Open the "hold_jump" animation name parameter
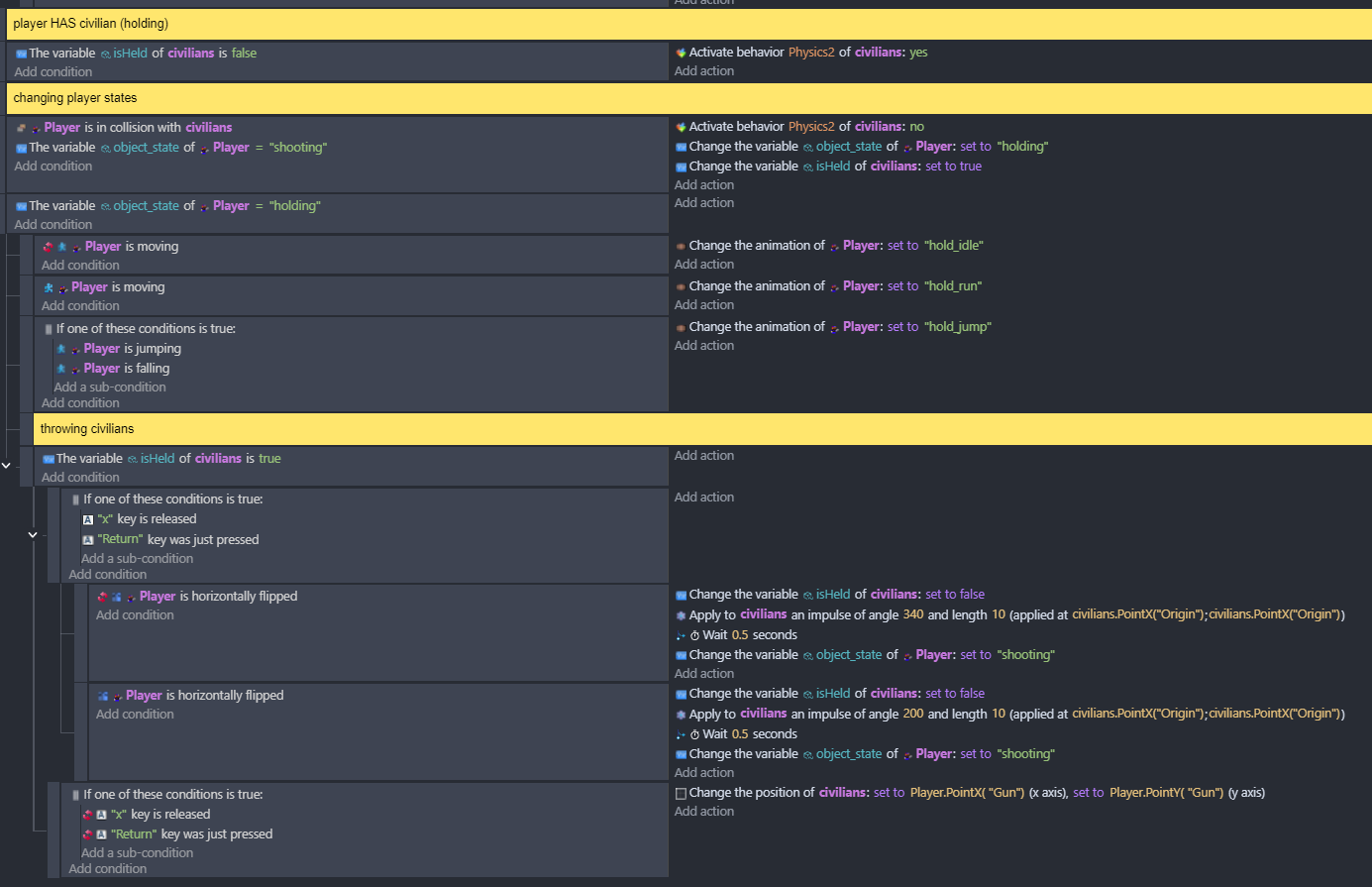 [957, 327]
